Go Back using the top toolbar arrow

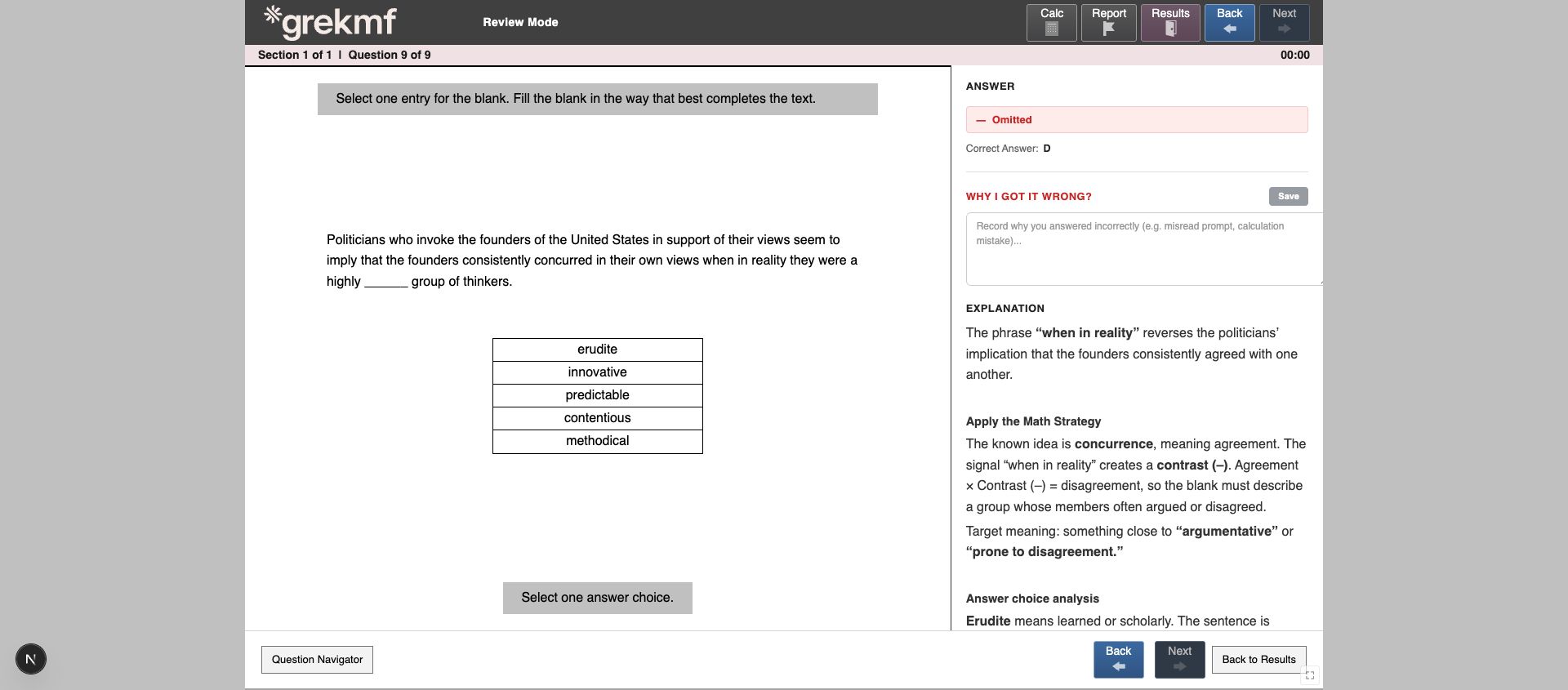point(1229,23)
